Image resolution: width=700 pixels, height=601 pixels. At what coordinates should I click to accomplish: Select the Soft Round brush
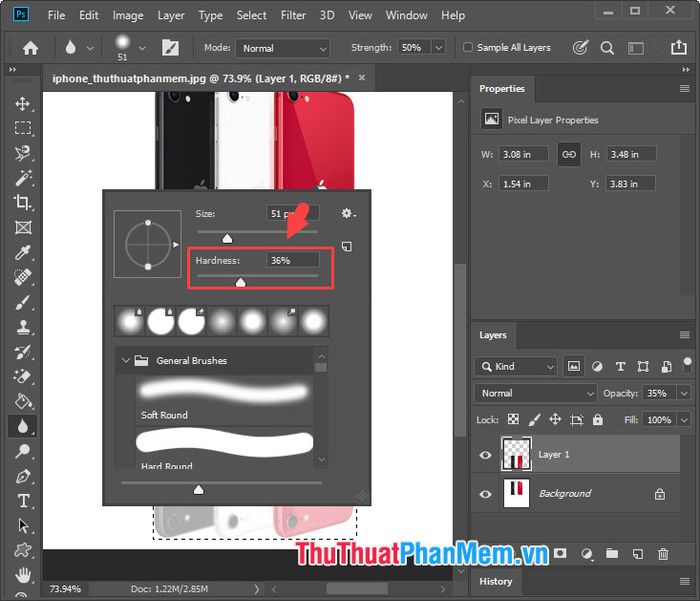pyautogui.click(x=225, y=399)
